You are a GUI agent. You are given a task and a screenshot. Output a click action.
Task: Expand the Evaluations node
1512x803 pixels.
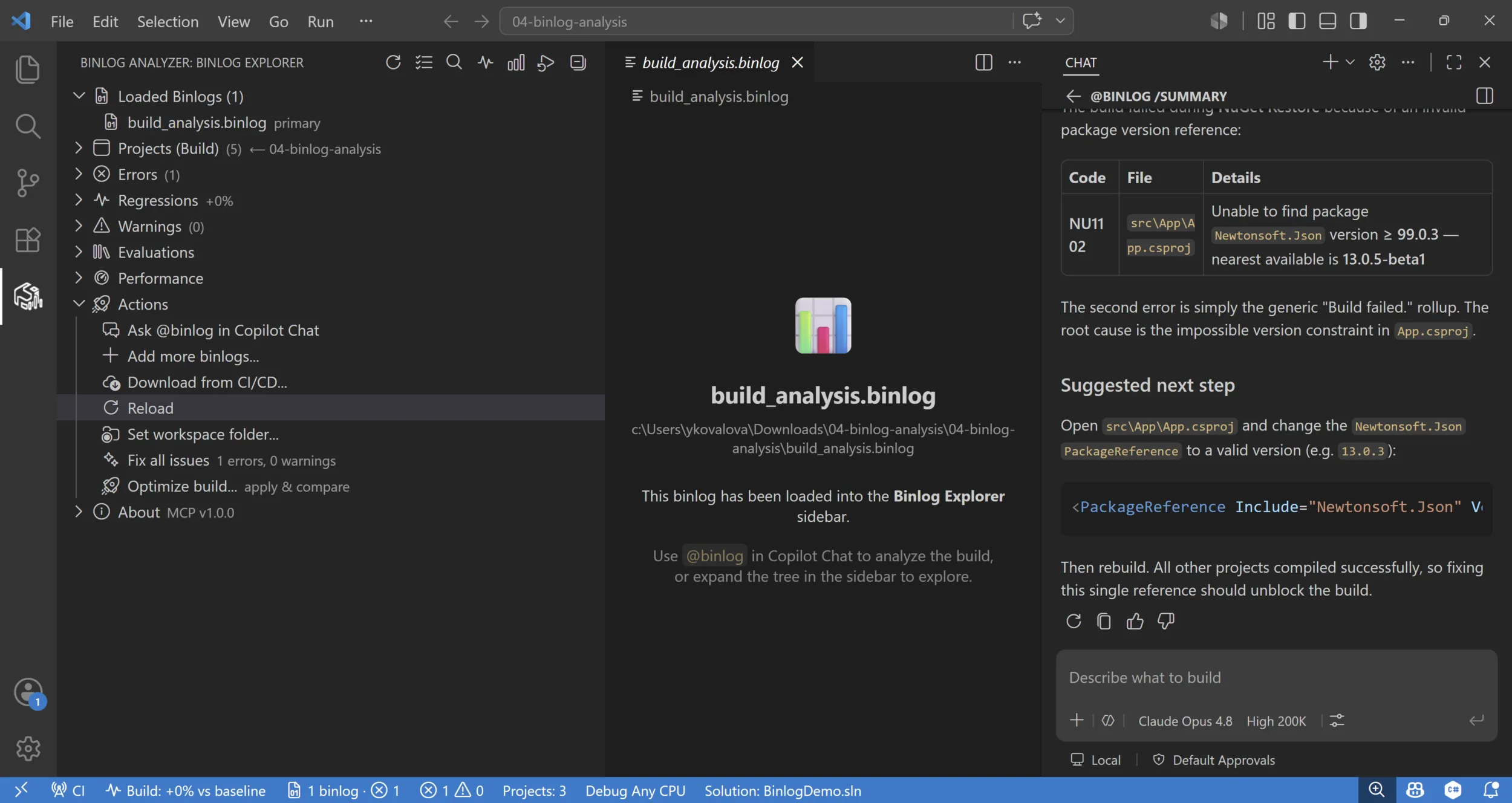79,252
